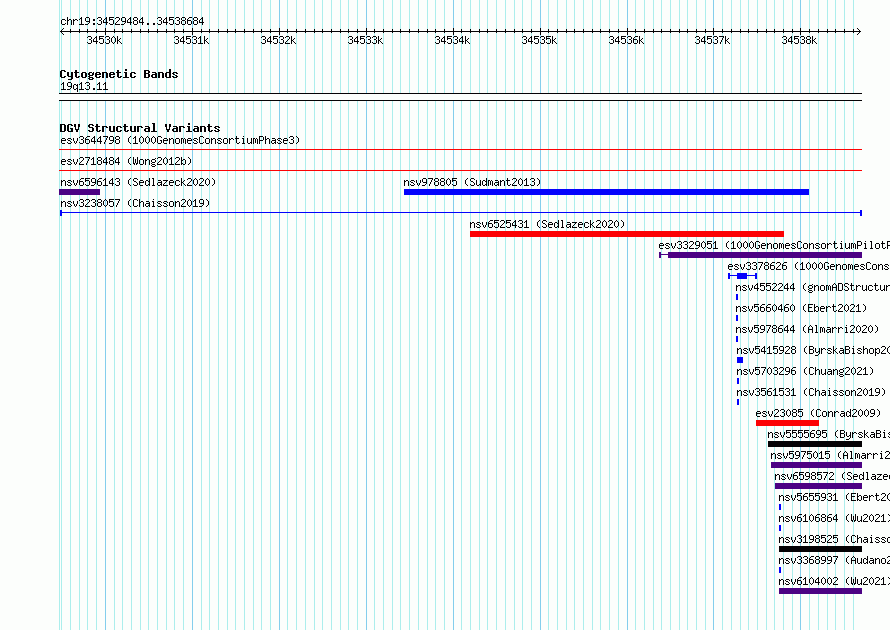Click the 34532k ruler position
The height and width of the screenshot is (630, 890).
click(x=278, y=40)
